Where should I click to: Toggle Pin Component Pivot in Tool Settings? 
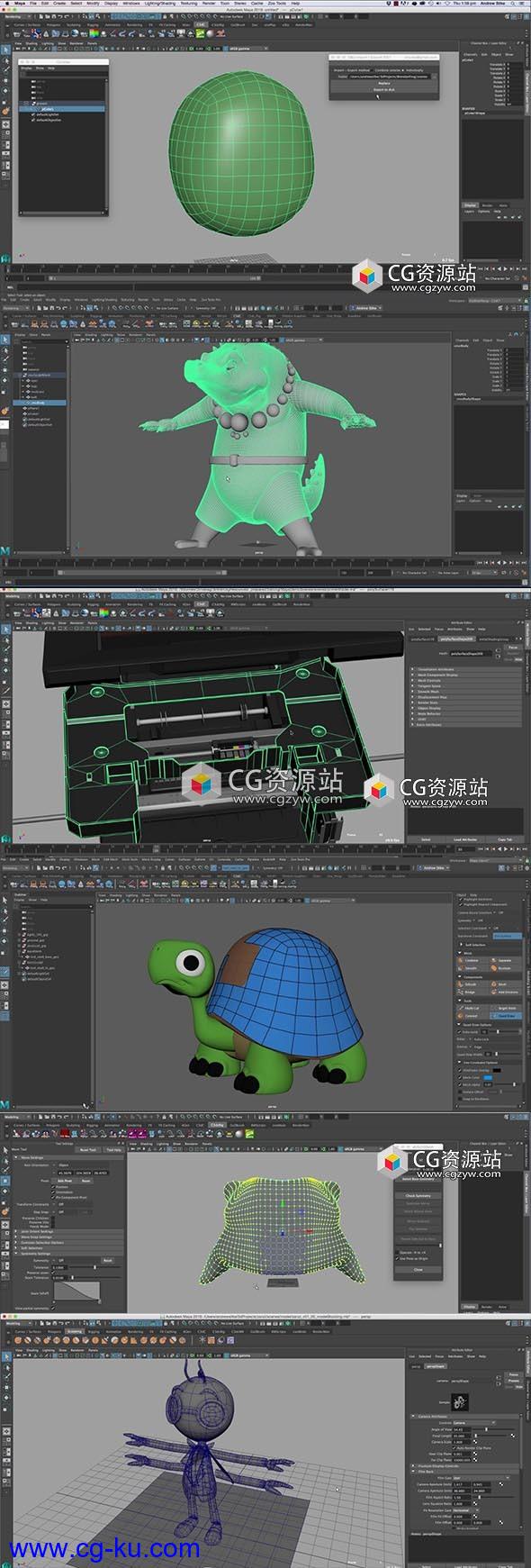pyautogui.click(x=52, y=1198)
